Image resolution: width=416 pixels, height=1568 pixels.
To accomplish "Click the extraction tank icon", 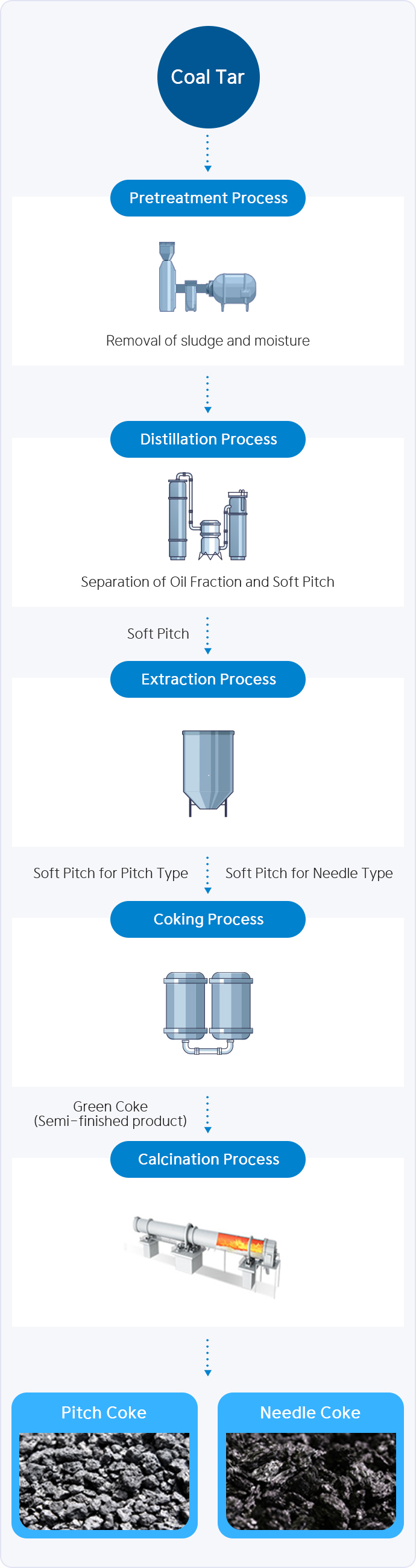I will click(x=208, y=773).
